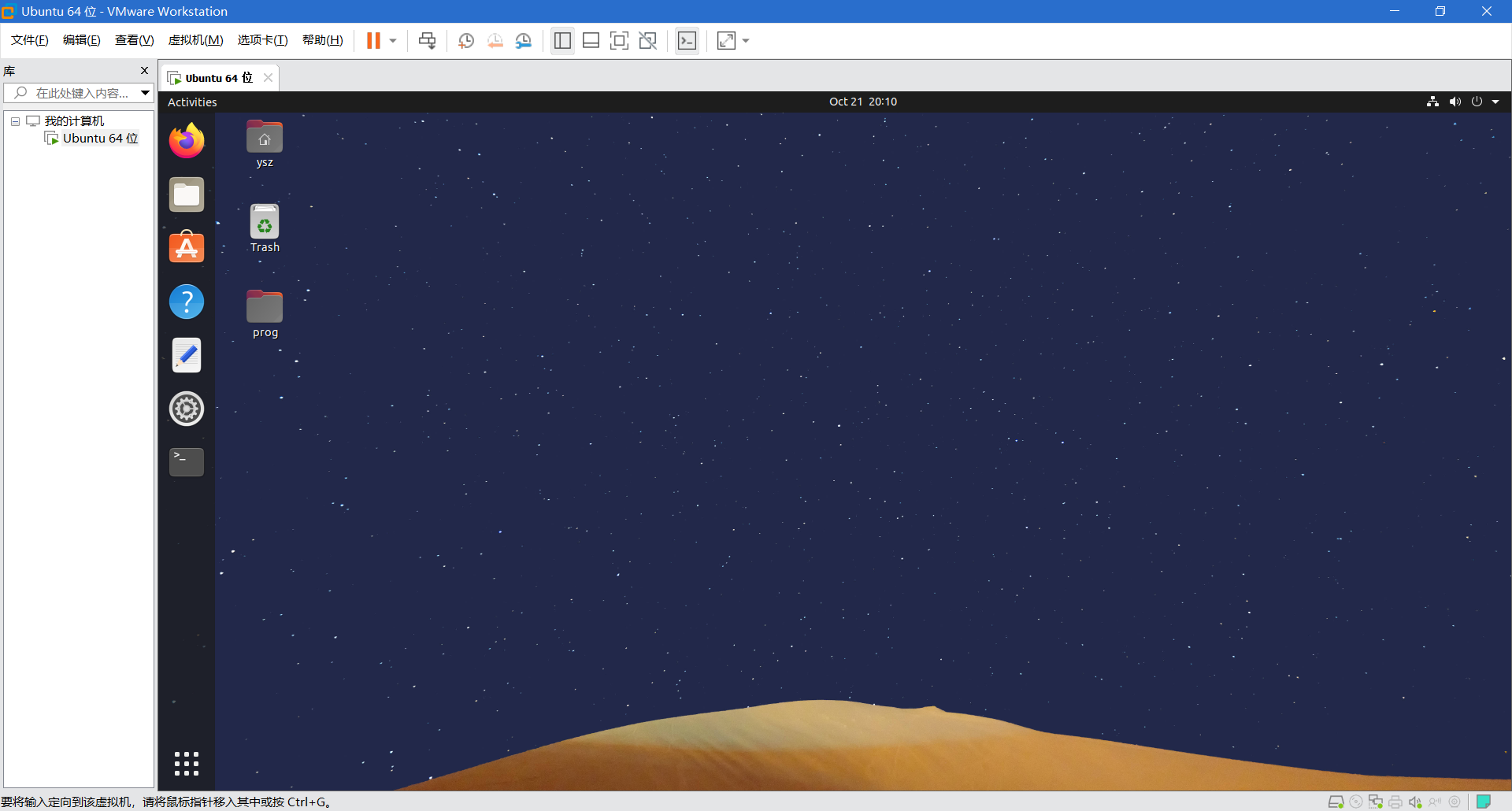Open the Terminal from the dock

(x=186, y=462)
